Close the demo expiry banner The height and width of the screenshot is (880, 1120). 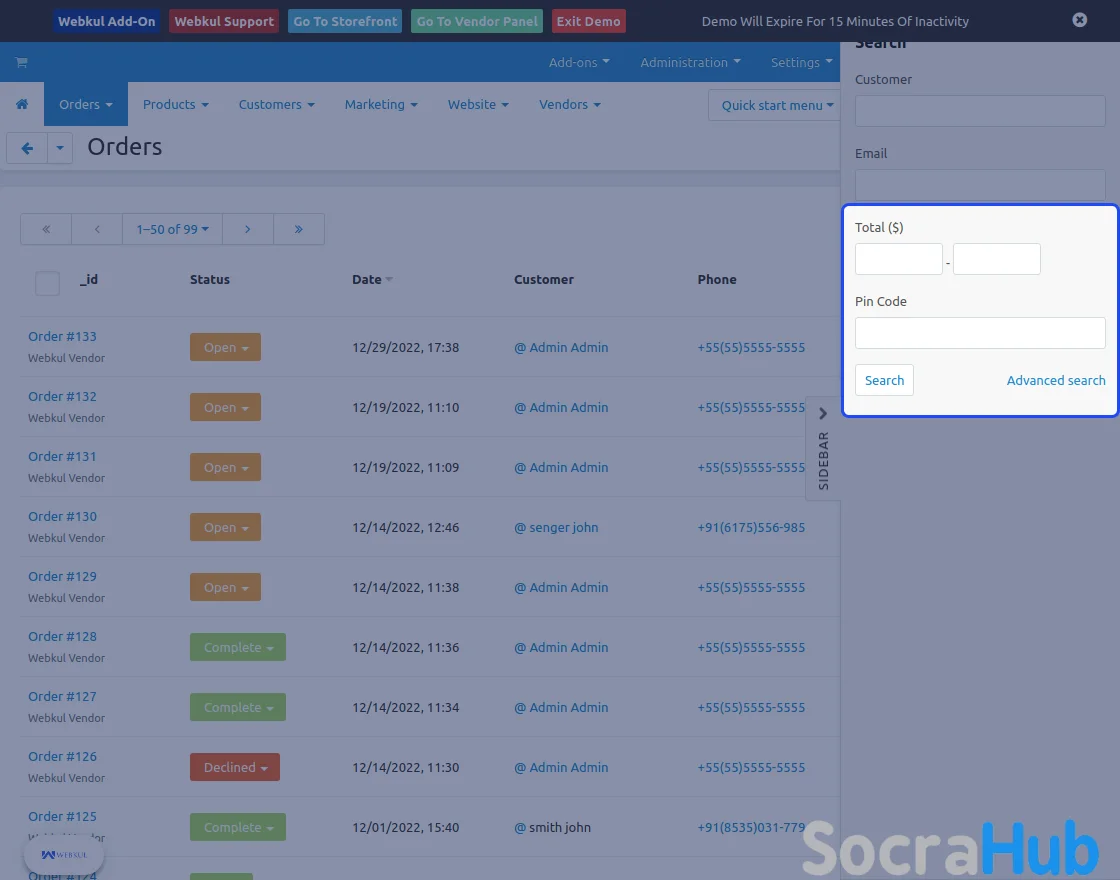[1079, 20]
